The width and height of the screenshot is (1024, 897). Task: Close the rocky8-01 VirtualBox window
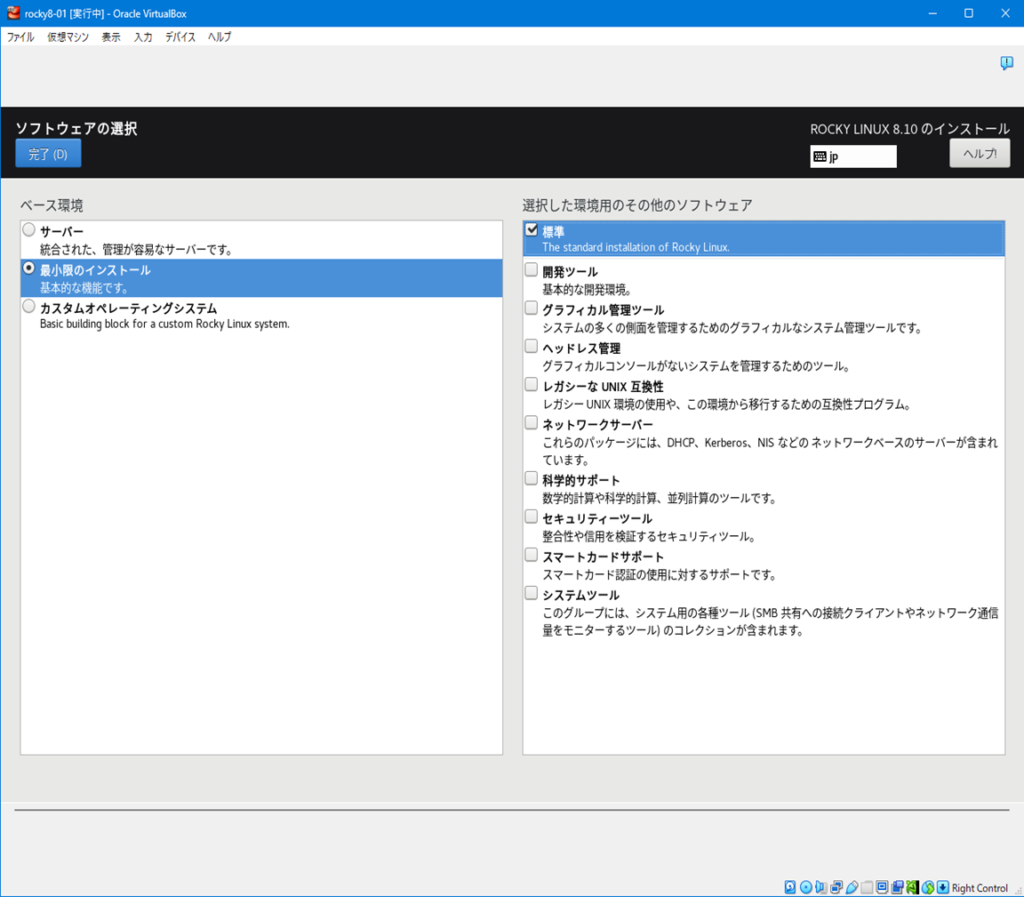click(x=1005, y=13)
